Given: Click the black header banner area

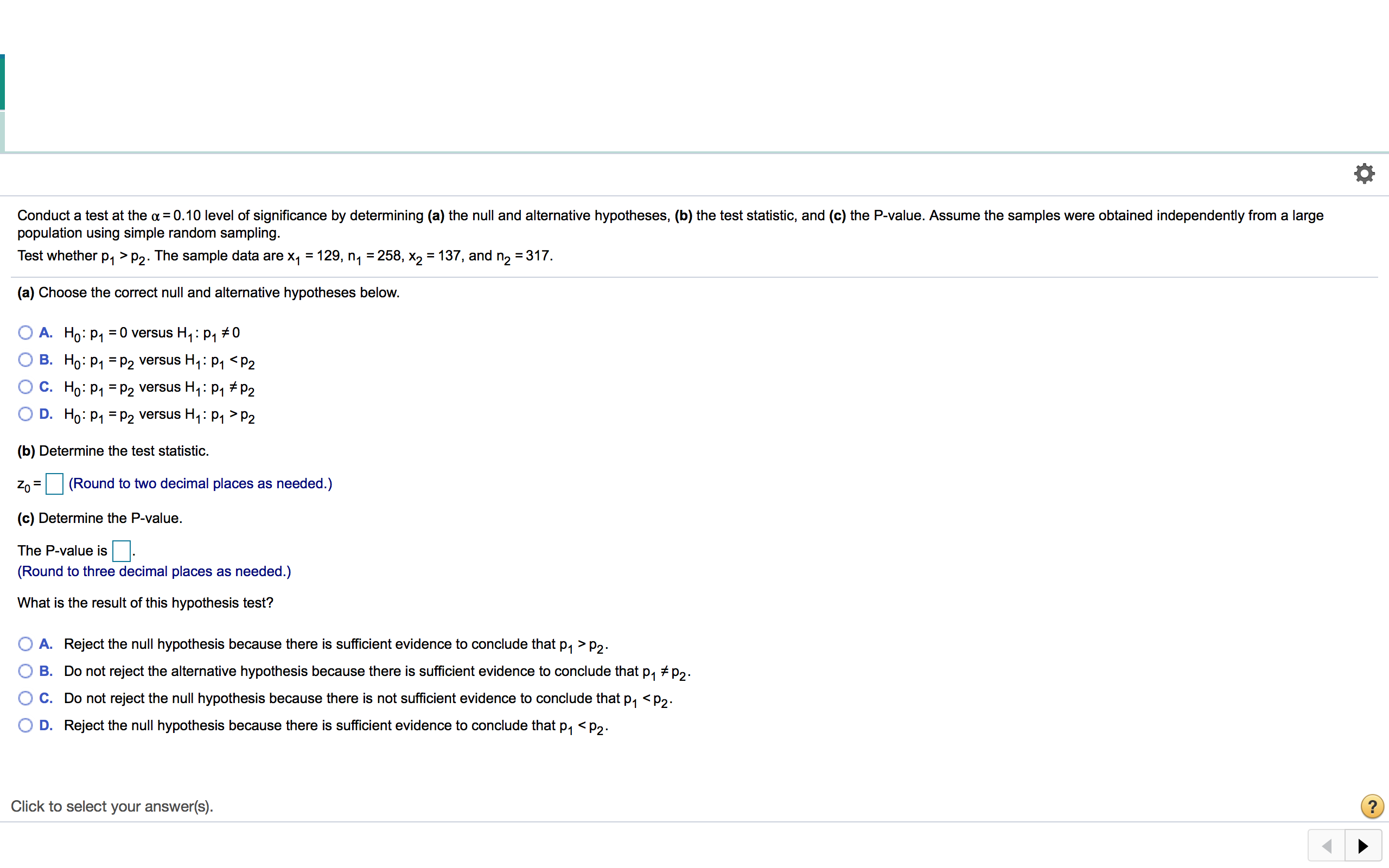Looking at the screenshot, I should [x=694, y=76].
